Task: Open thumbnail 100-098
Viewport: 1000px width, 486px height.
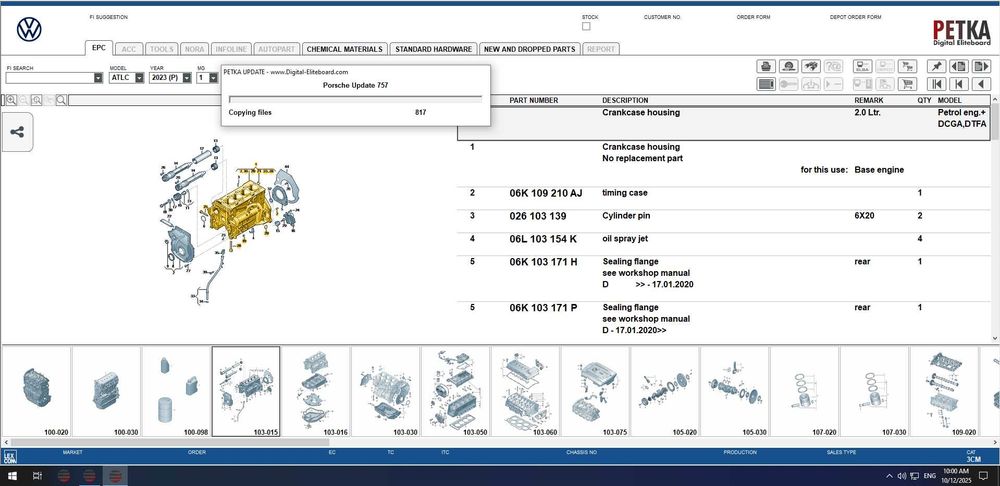Action: pyautogui.click(x=176, y=392)
